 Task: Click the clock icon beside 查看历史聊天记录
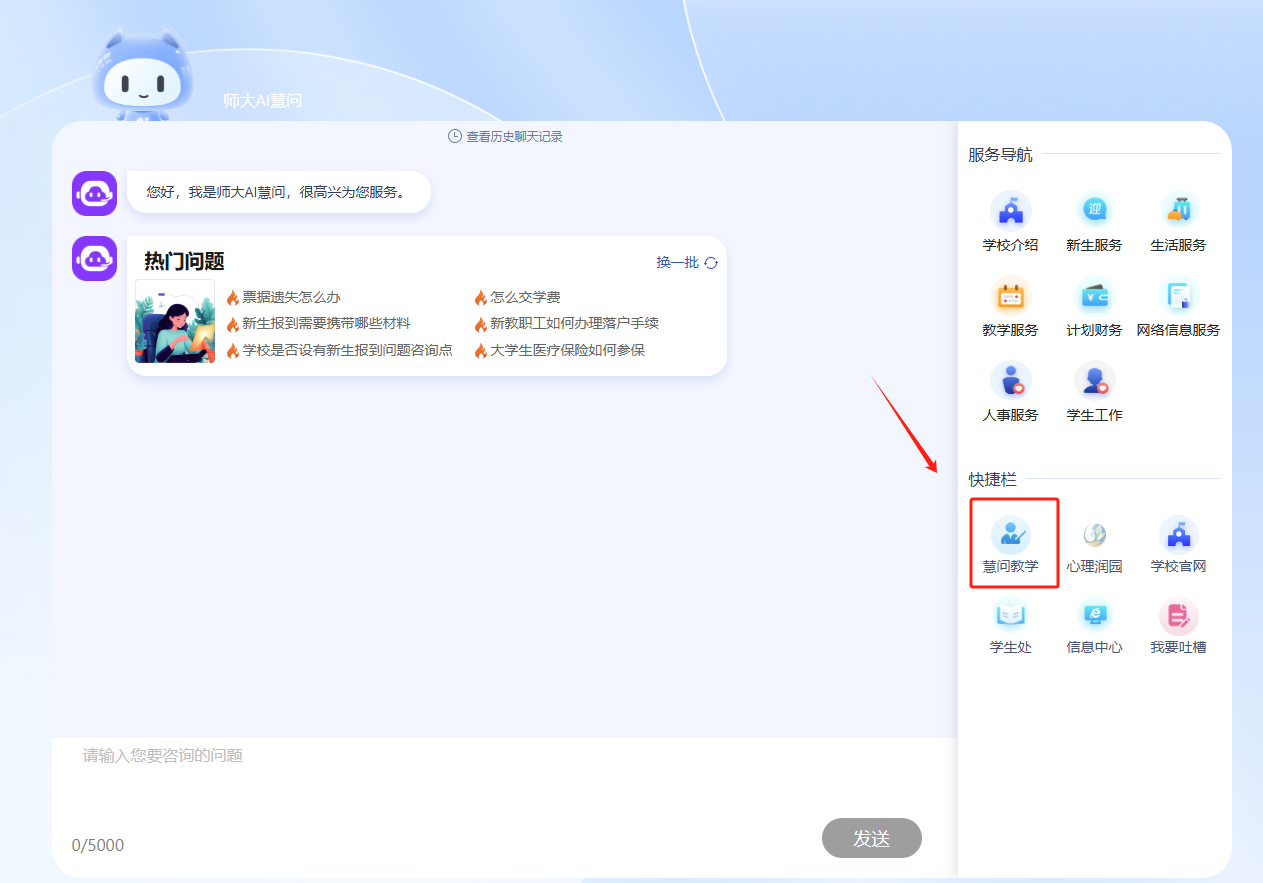pyautogui.click(x=455, y=136)
